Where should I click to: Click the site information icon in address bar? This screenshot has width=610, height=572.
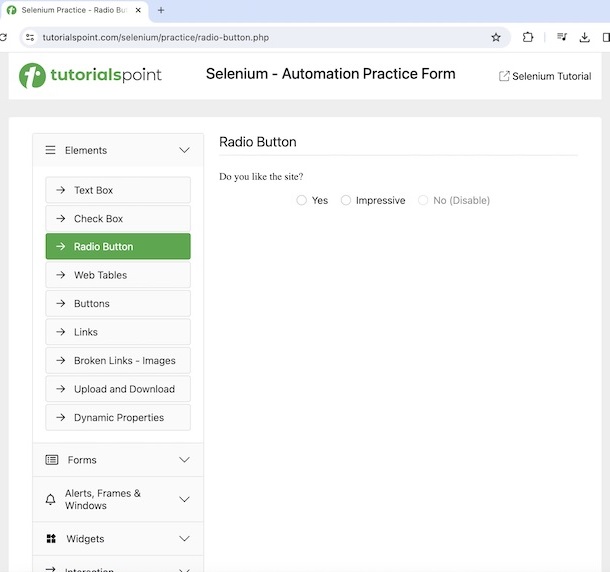pyautogui.click(x=30, y=37)
